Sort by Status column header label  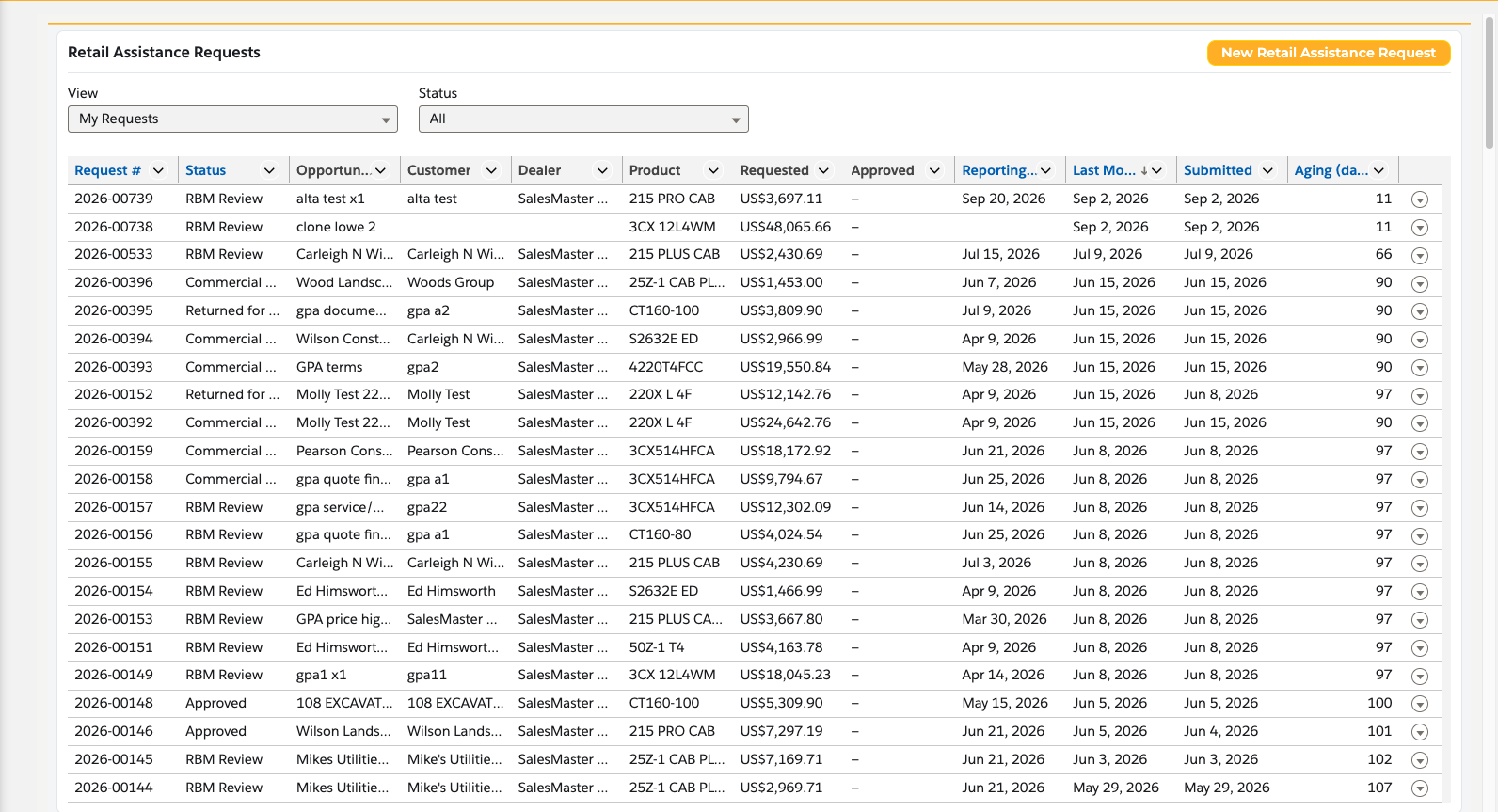coord(205,170)
